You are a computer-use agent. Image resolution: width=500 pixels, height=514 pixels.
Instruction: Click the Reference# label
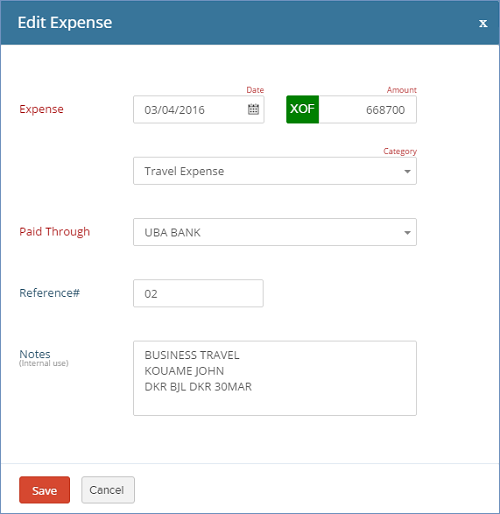(x=49, y=293)
